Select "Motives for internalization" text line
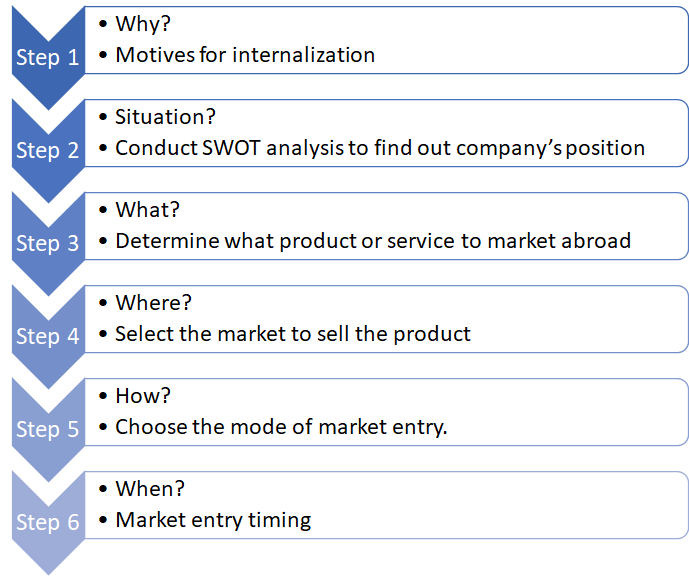 (x=245, y=55)
